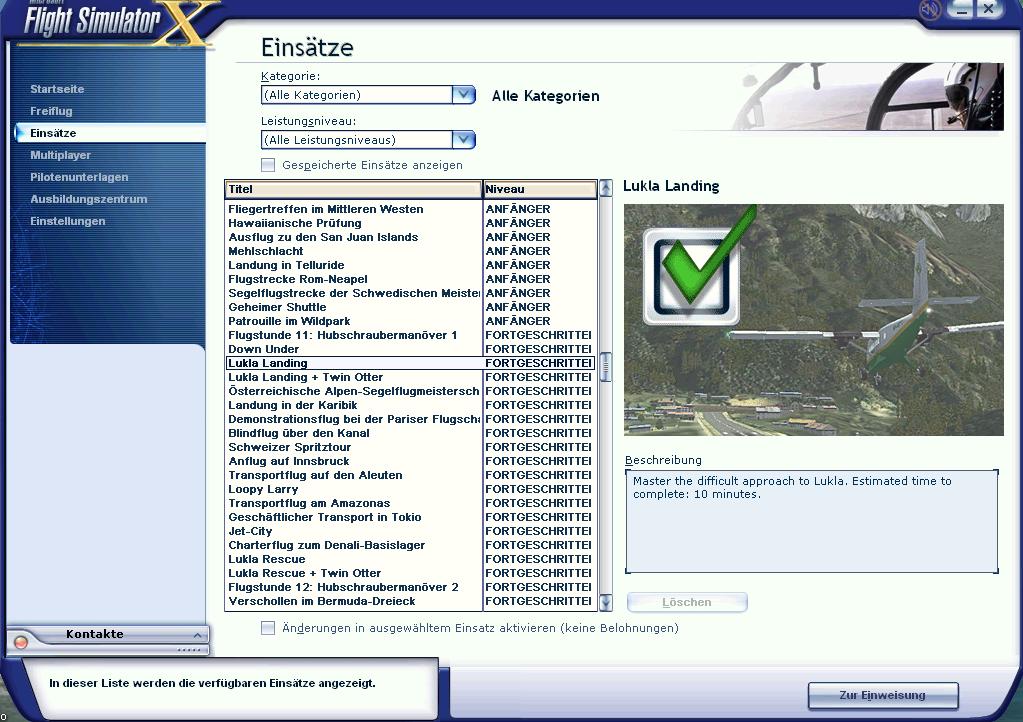Open Einstellungen in sidebar
The height and width of the screenshot is (722, 1023).
(x=67, y=221)
